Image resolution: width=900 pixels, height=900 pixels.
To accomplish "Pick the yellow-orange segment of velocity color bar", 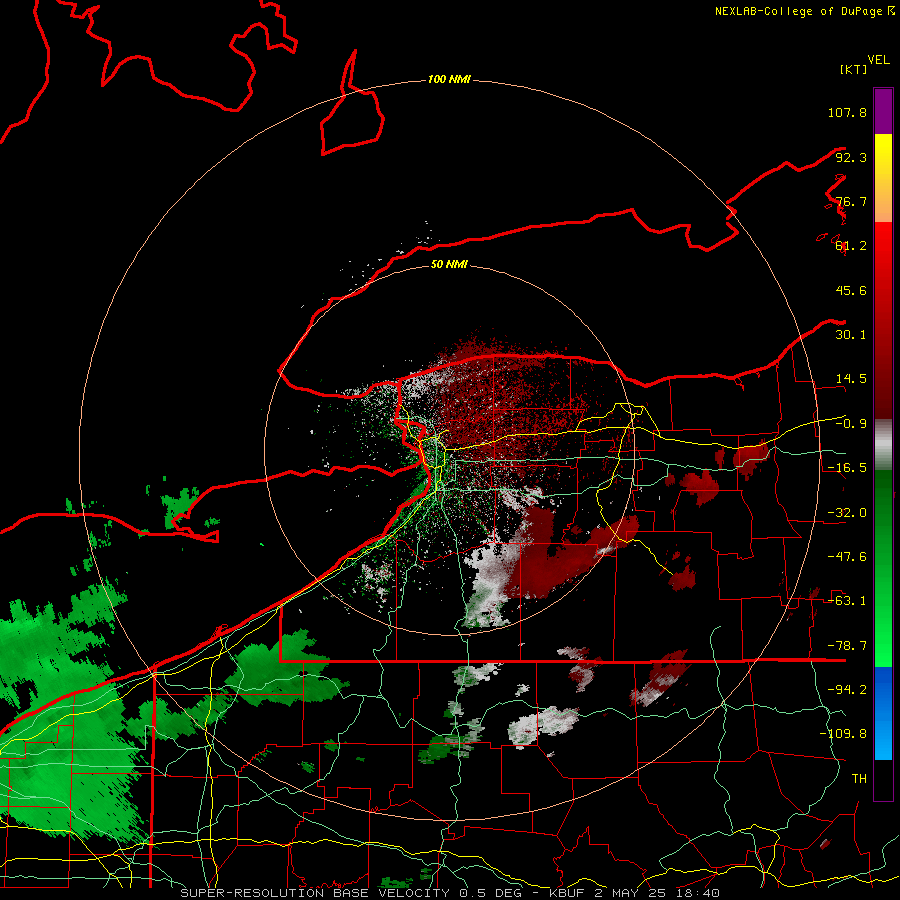I will (883, 179).
